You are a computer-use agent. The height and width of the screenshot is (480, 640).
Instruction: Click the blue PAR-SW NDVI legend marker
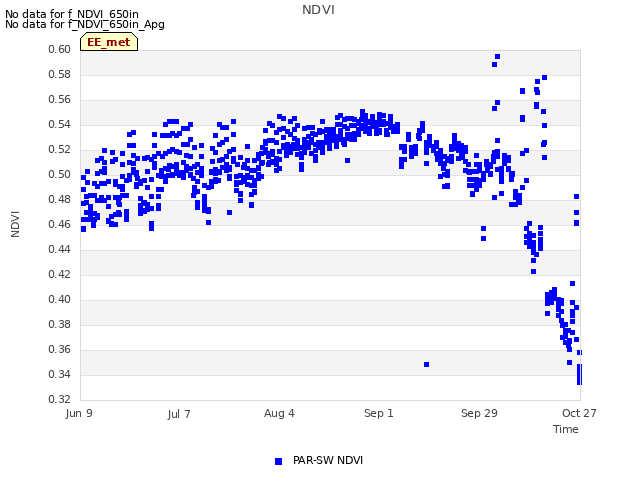[278, 461]
